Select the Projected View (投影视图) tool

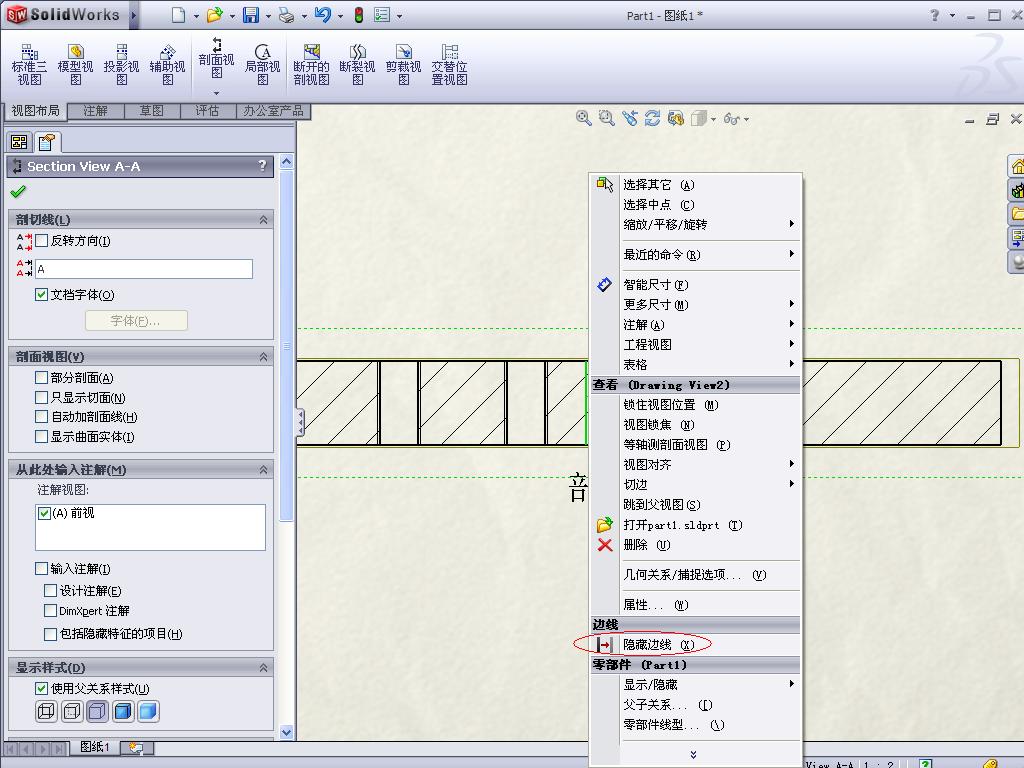[121, 65]
